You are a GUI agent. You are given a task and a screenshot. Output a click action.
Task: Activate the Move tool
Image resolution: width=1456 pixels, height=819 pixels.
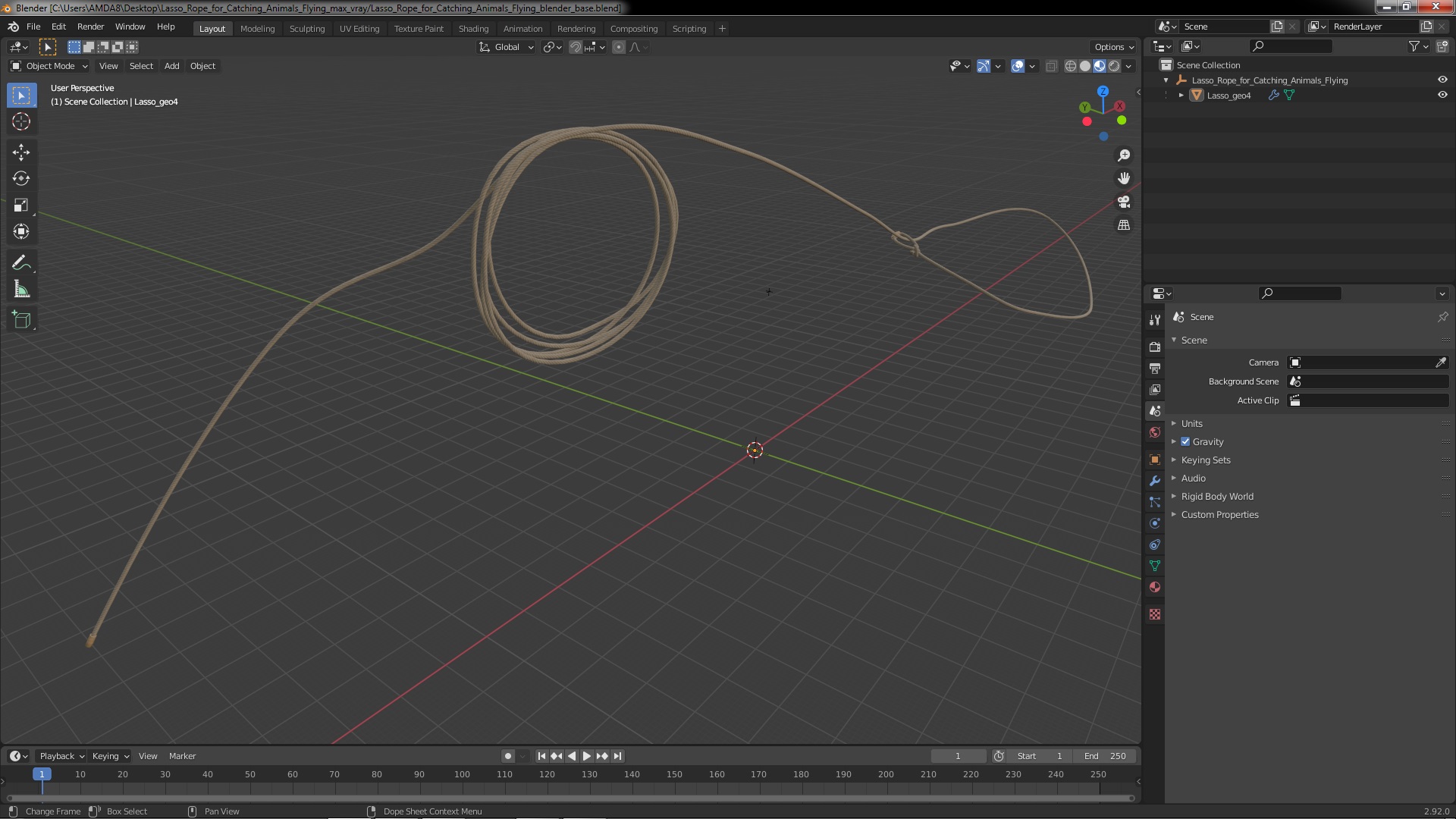[21, 152]
